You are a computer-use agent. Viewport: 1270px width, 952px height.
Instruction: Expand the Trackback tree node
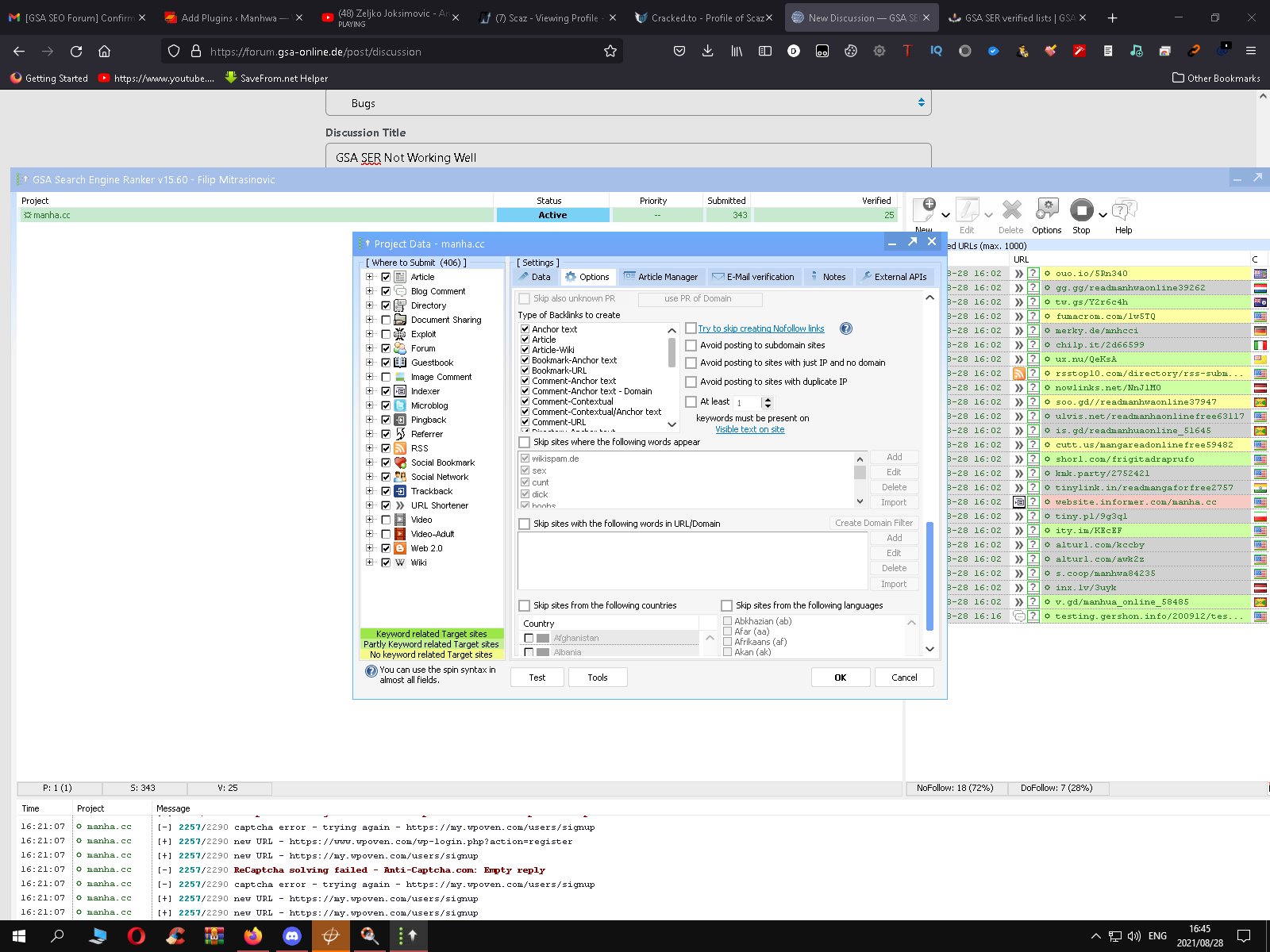click(369, 491)
